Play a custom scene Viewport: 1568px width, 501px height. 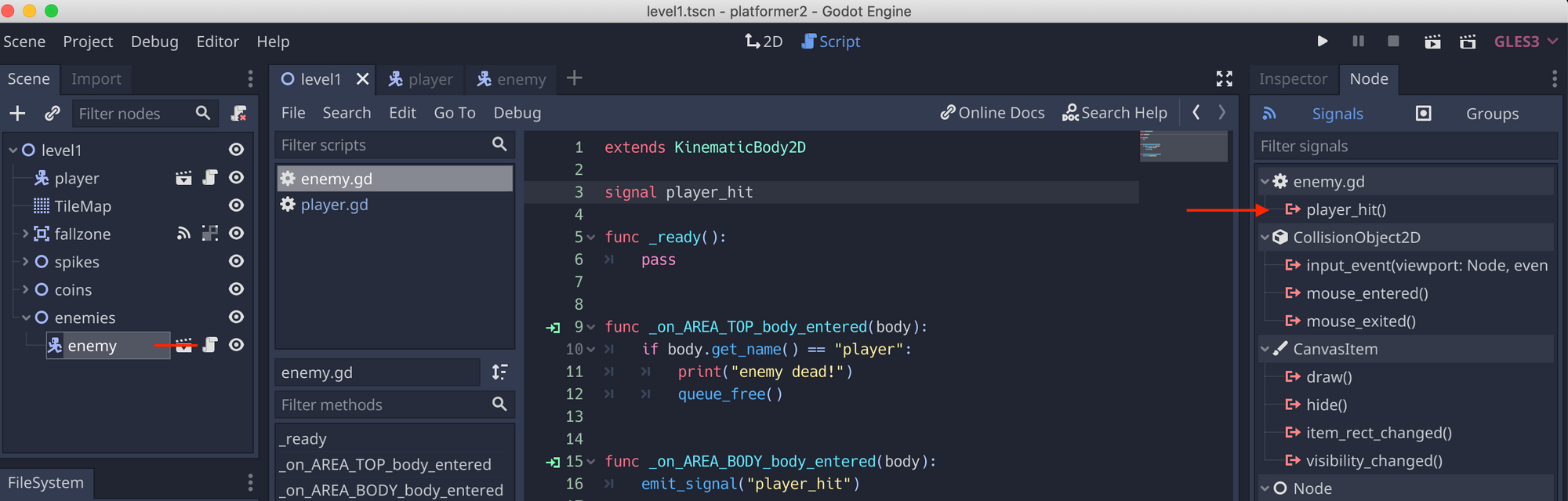[1468, 42]
